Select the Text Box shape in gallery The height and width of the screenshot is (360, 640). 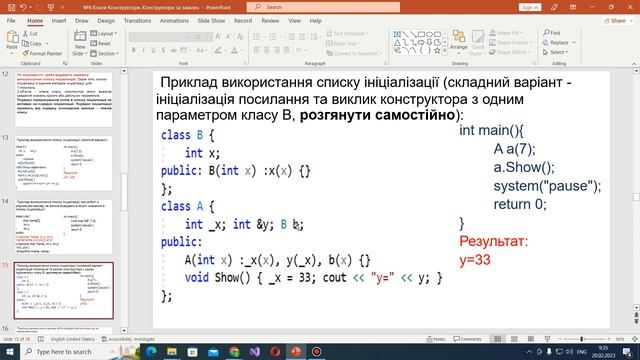pos(397,34)
